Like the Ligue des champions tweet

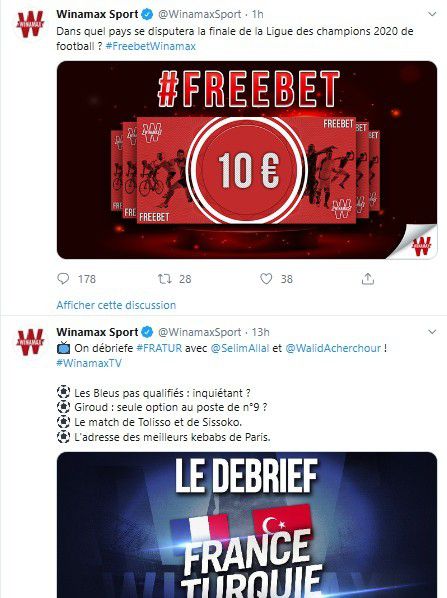tap(266, 279)
